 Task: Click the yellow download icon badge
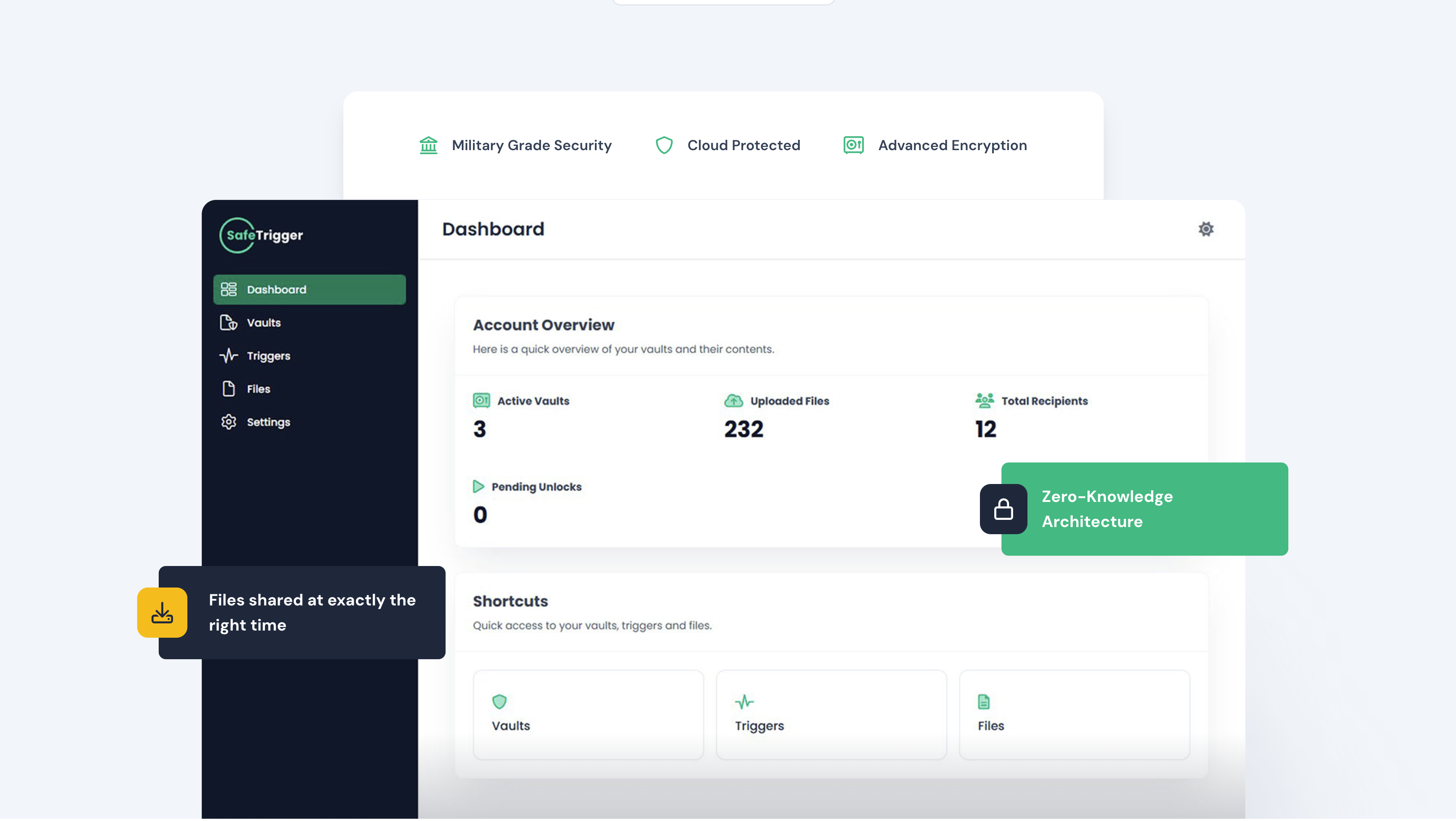162,614
